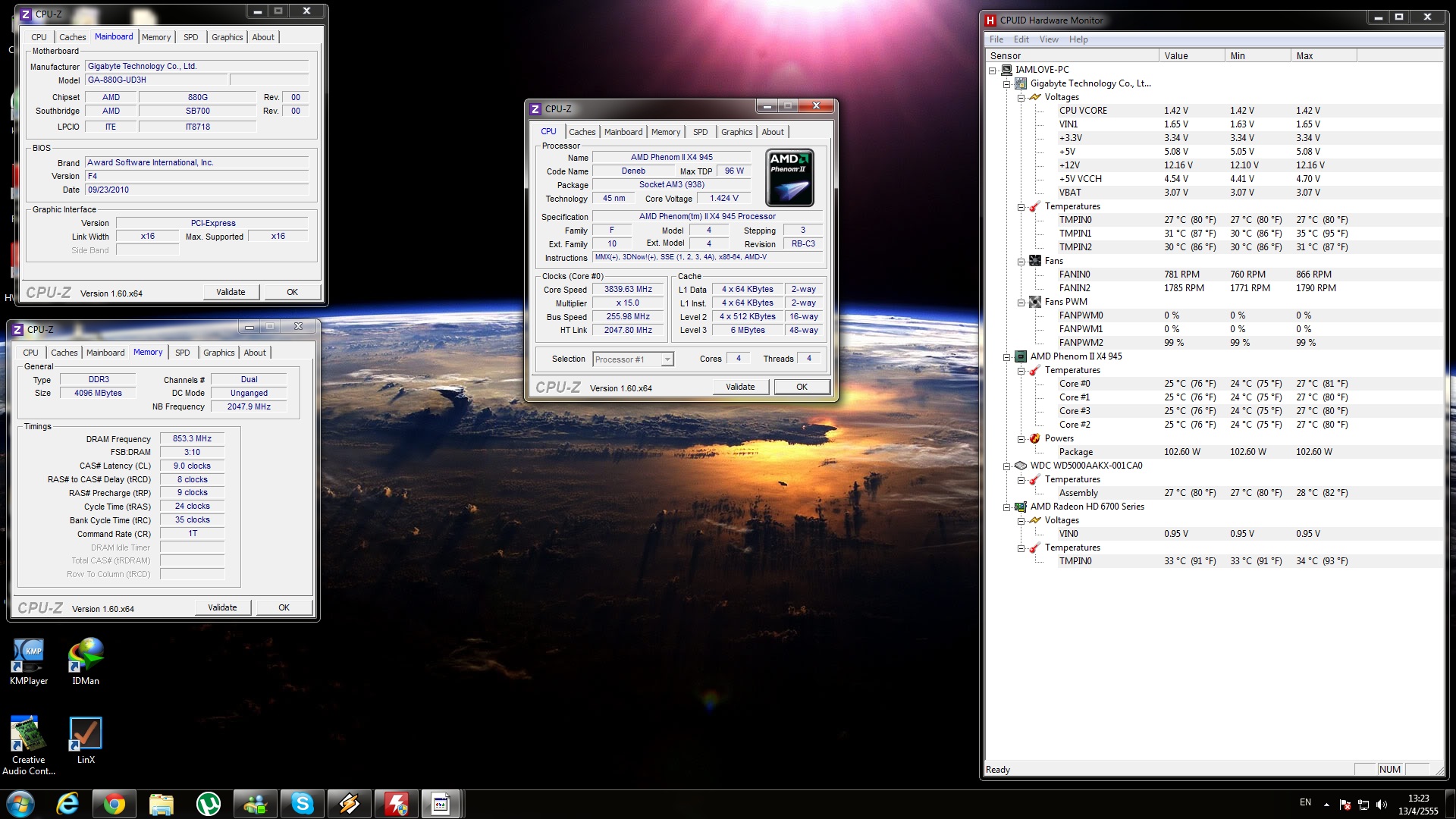Open Internet Explorer from taskbar

pyautogui.click(x=67, y=804)
